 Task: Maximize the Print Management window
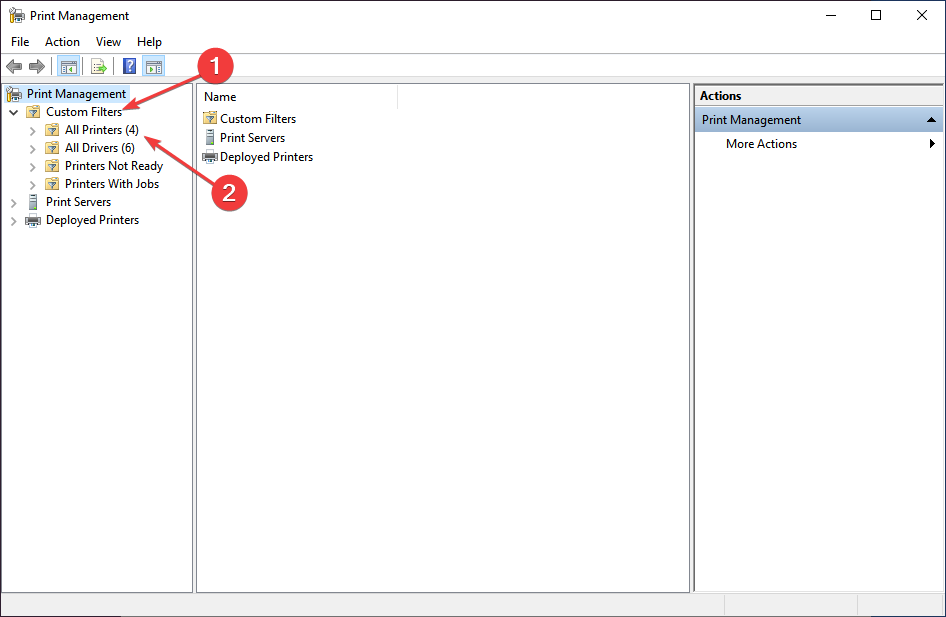tap(876, 15)
